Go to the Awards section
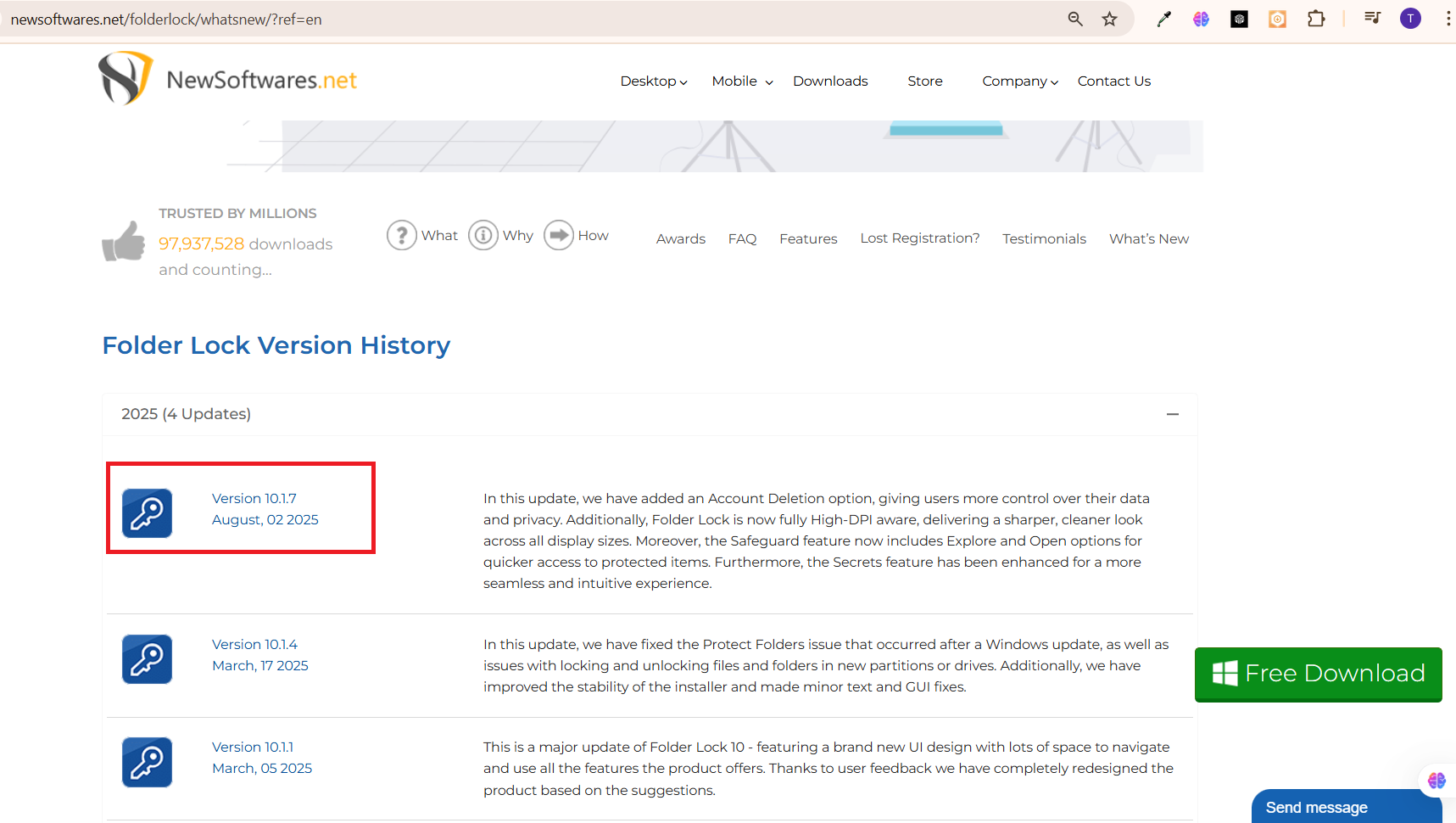The image size is (1456, 823). [681, 239]
